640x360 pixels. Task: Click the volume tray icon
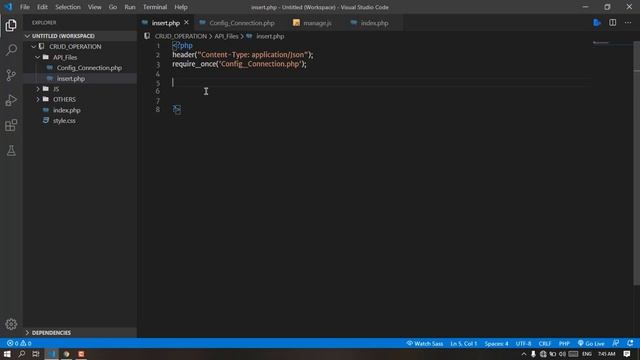point(562,354)
